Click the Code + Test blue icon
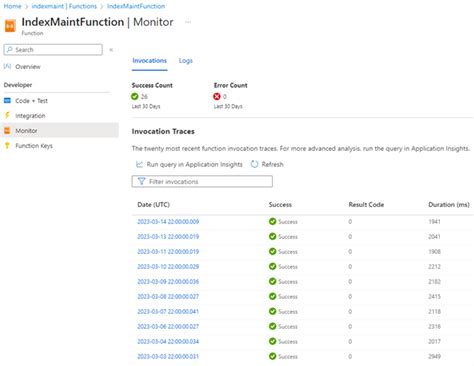The height and width of the screenshot is (366, 474). click(x=7, y=100)
